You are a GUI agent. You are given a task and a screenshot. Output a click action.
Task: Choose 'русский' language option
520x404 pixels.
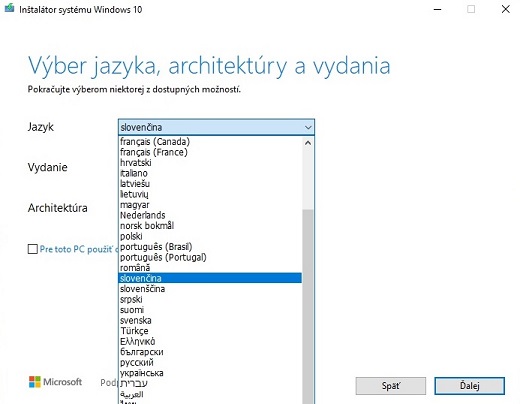210,362
